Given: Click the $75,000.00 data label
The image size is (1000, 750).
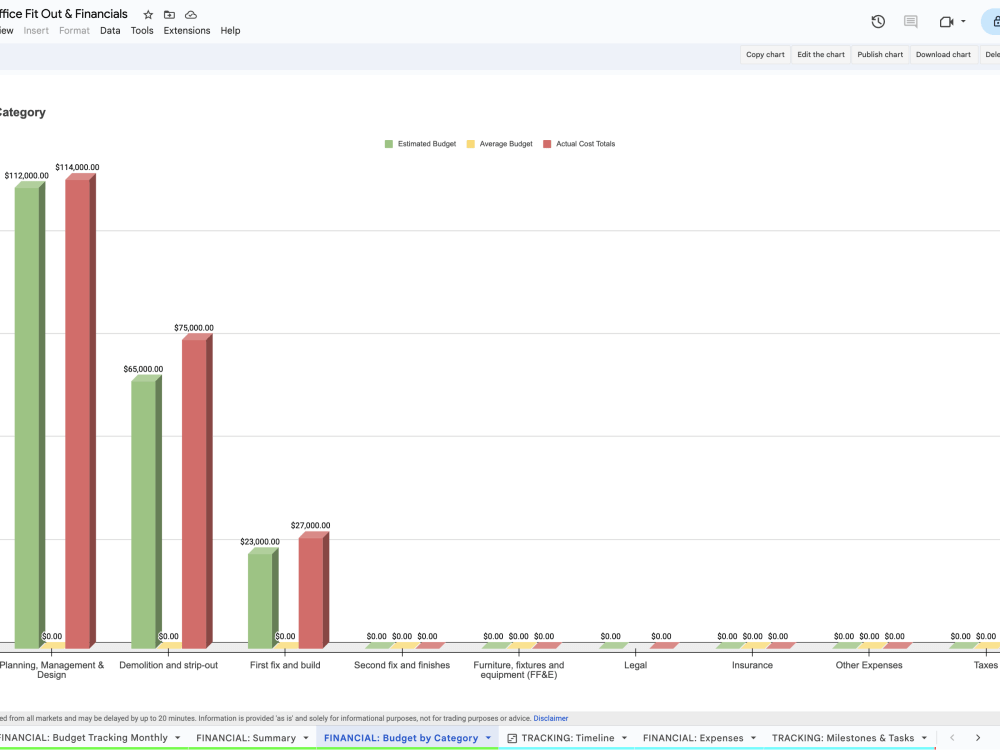Looking at the screenshot, I should tap(194, 328).
